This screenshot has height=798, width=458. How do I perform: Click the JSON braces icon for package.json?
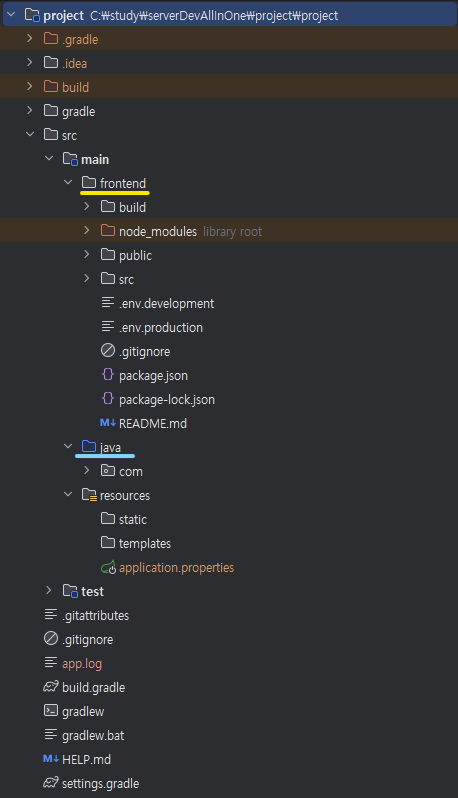point(108,375)
